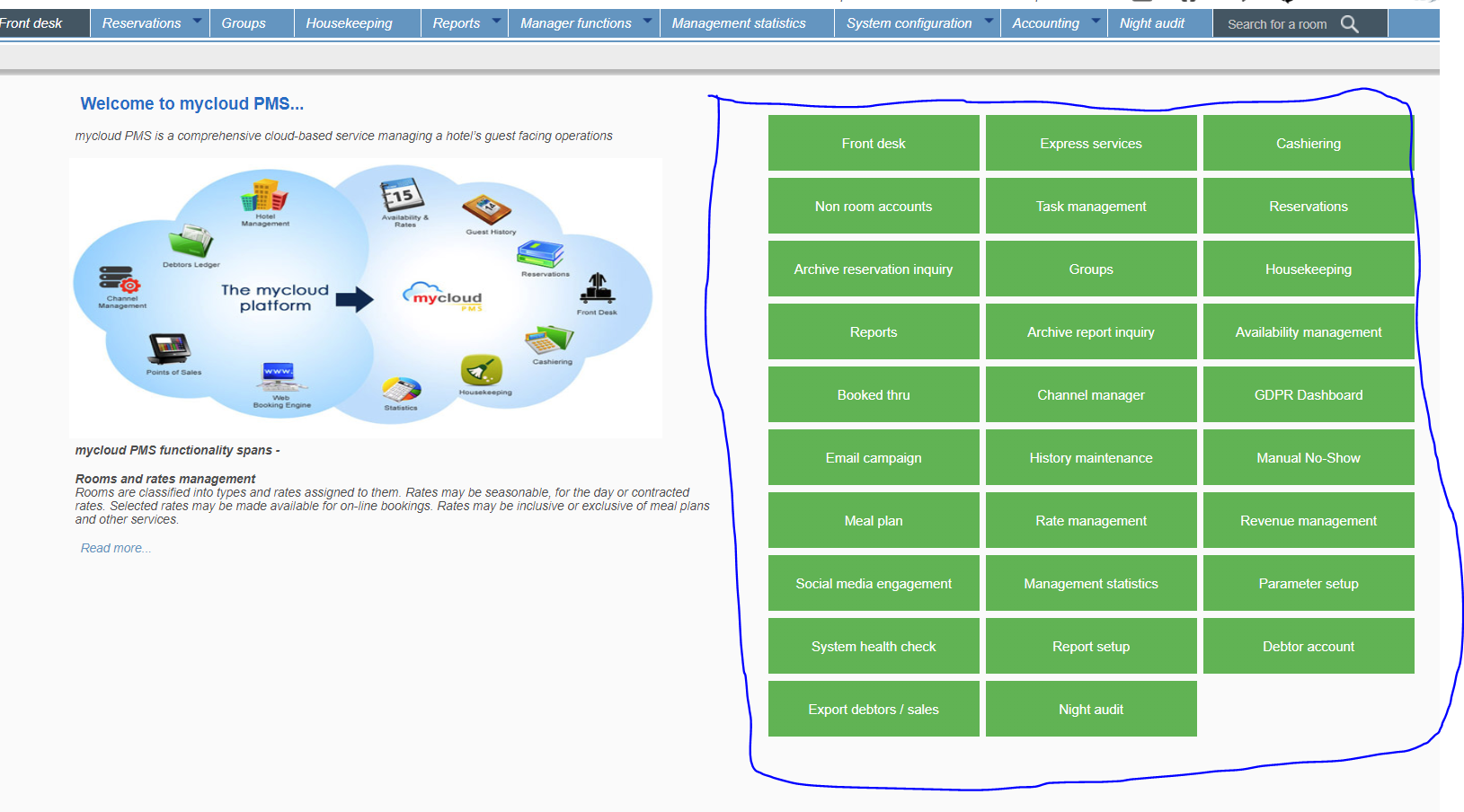Expand the System configuration dropdown arrow

coord(989,21)
